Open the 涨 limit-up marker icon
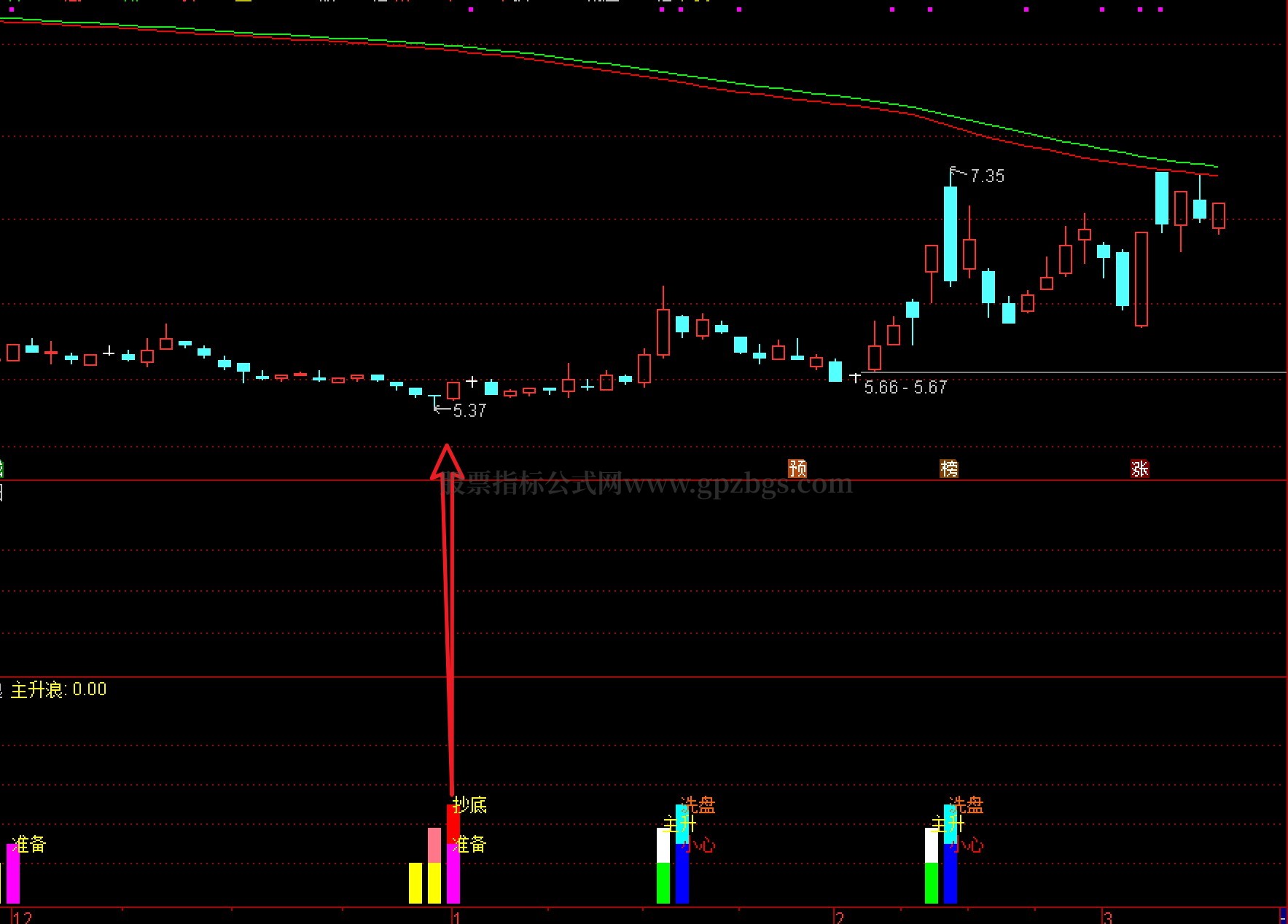The width and height of the screenshot is (1288, 924). tap(1139, 469)
